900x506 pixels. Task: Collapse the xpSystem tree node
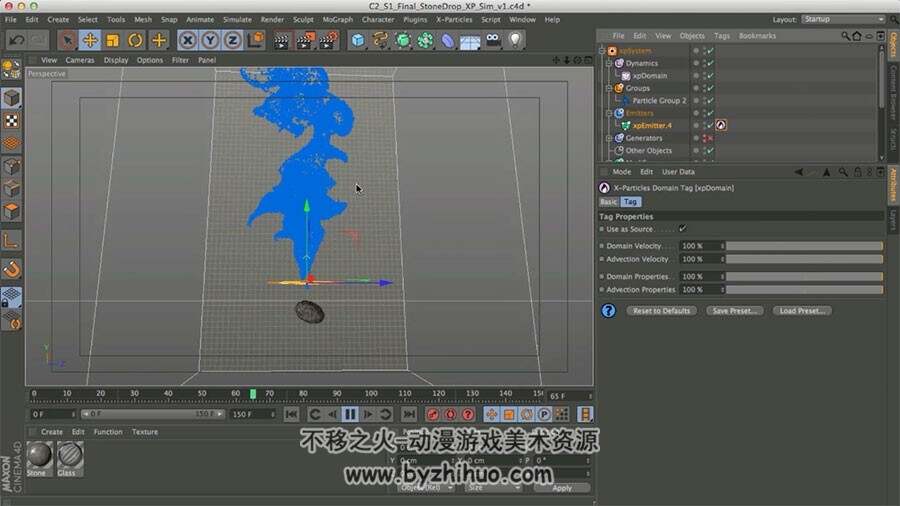point(602,51)
